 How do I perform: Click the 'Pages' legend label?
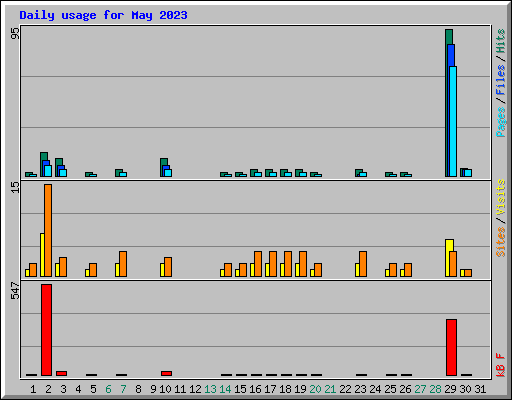(x=500, y=122)
